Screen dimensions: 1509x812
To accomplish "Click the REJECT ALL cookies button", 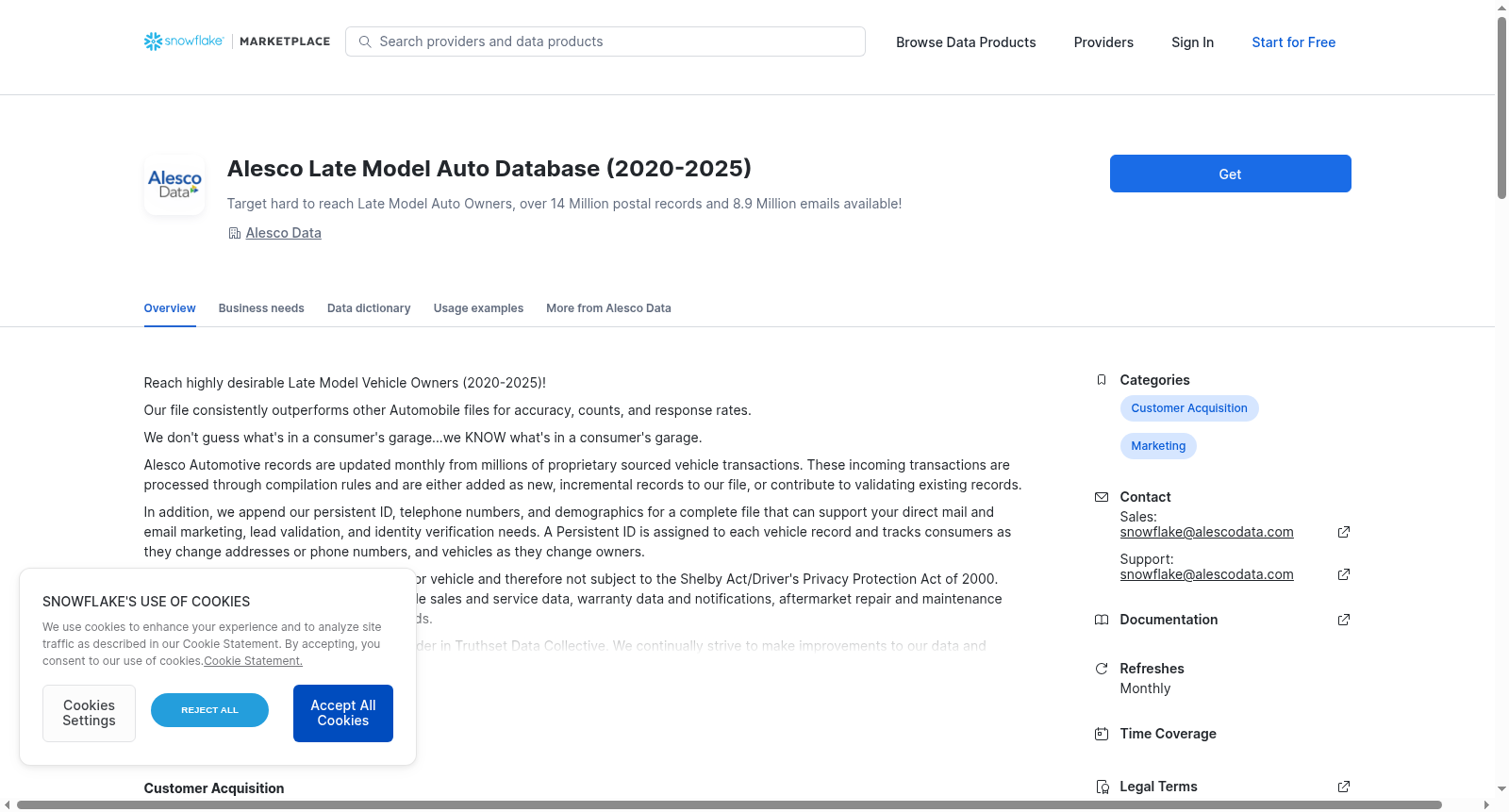I will click(209, 710).
